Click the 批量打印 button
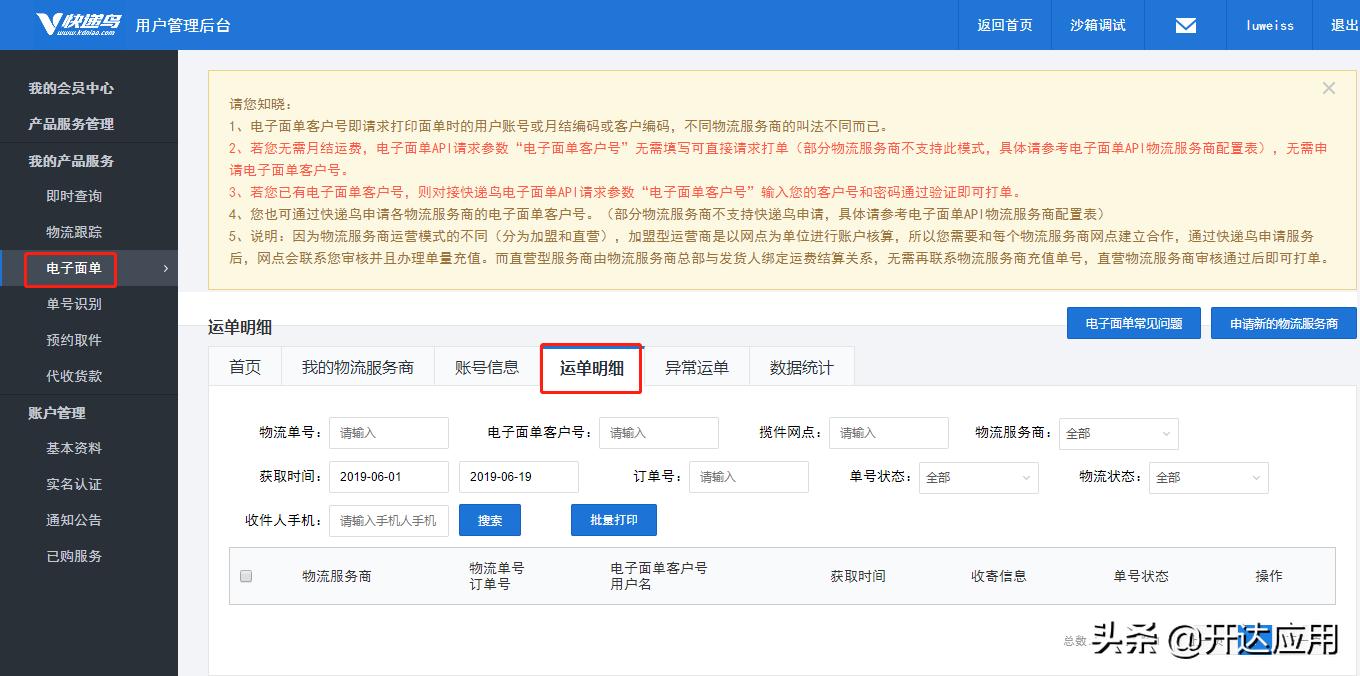 (613, 520)
